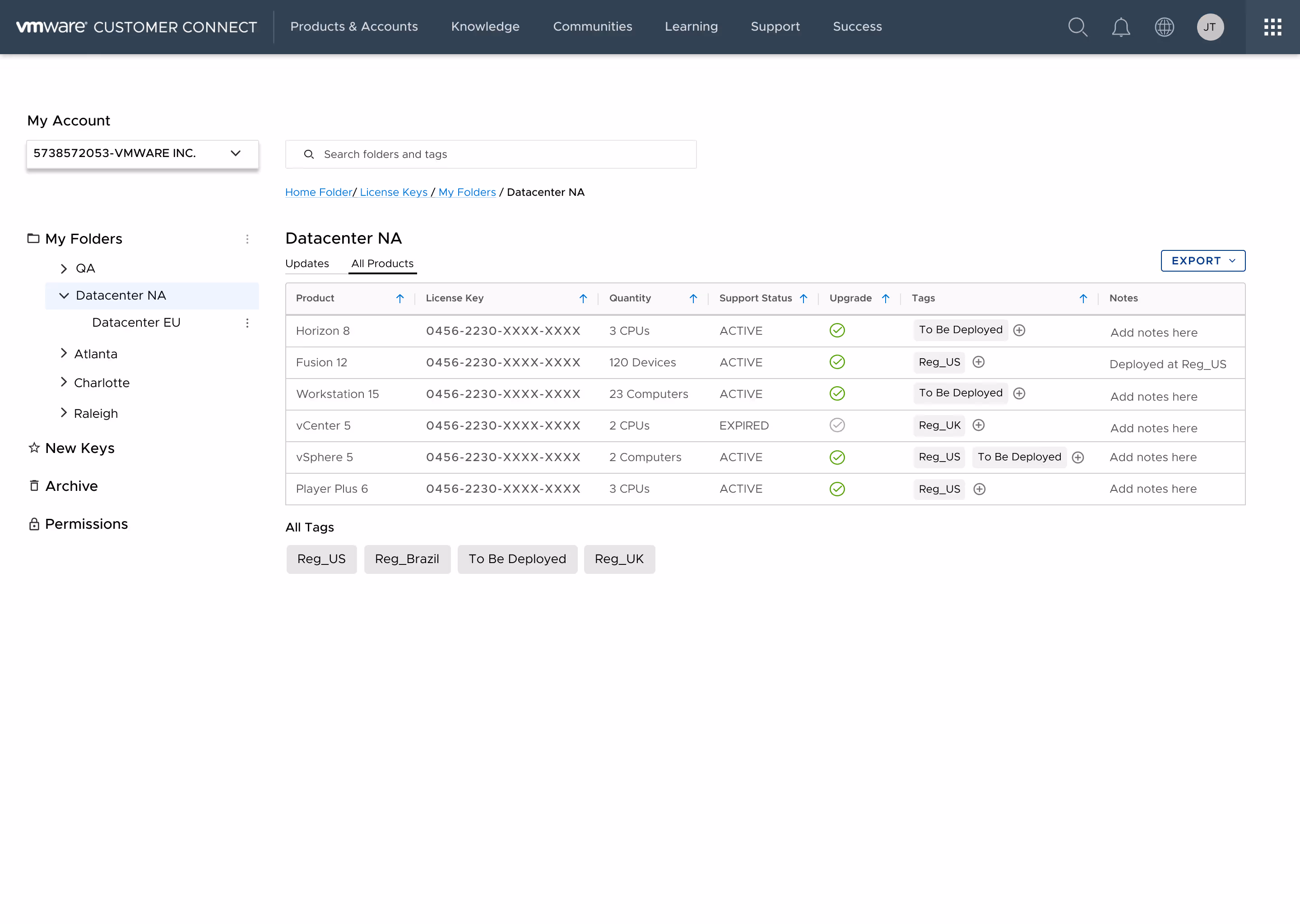
Task: Sort table by Product column arrow
Action: (399, 299)
